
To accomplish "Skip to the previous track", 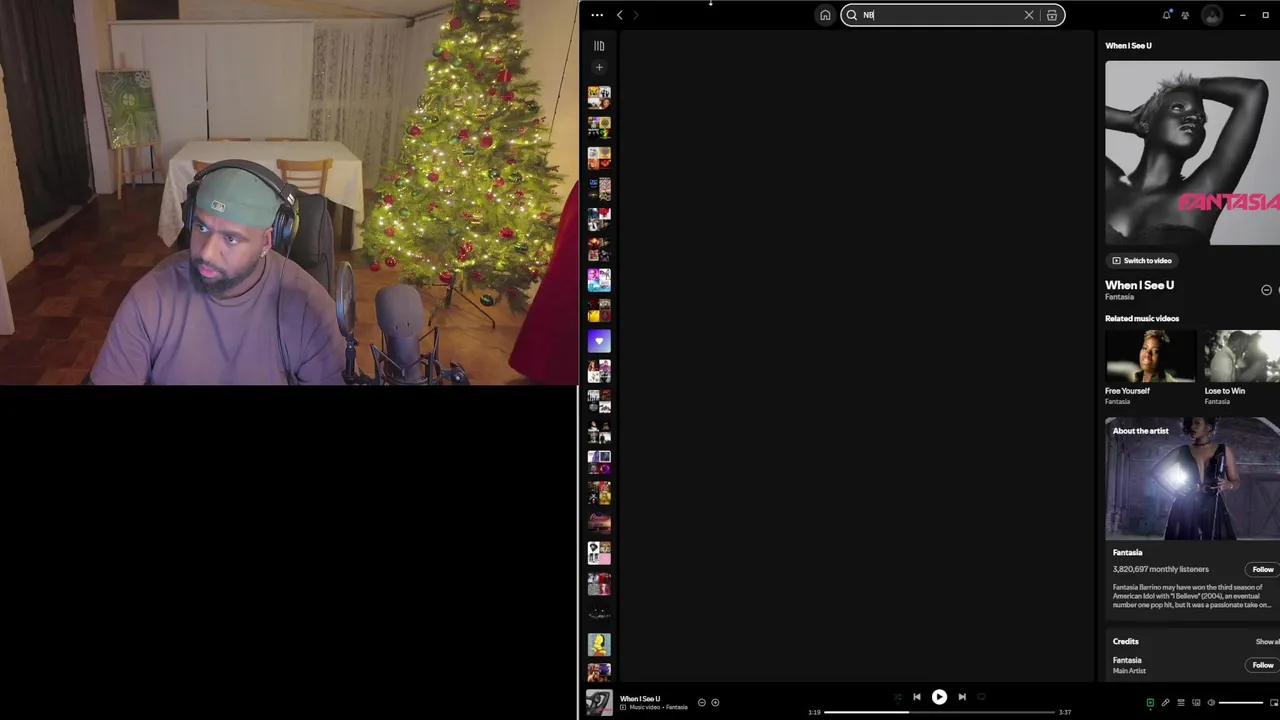I will tap(917, 697).
